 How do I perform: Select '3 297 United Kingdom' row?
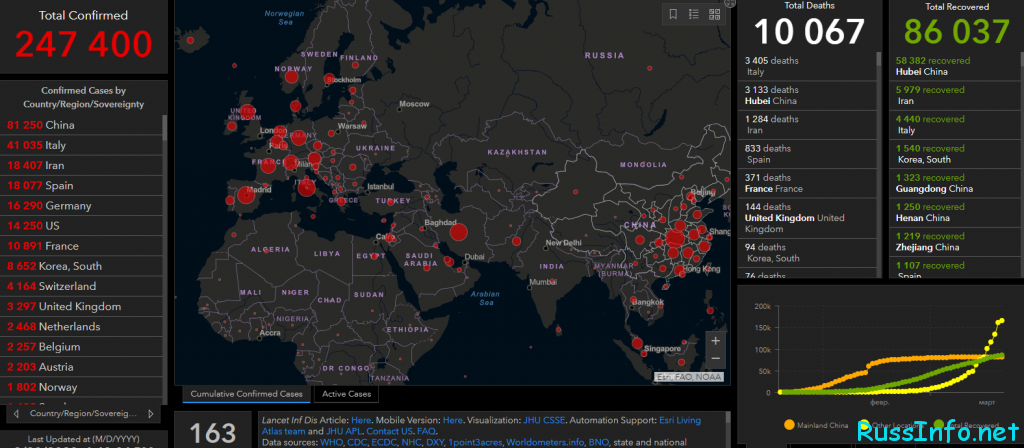[x=81, y=306]
